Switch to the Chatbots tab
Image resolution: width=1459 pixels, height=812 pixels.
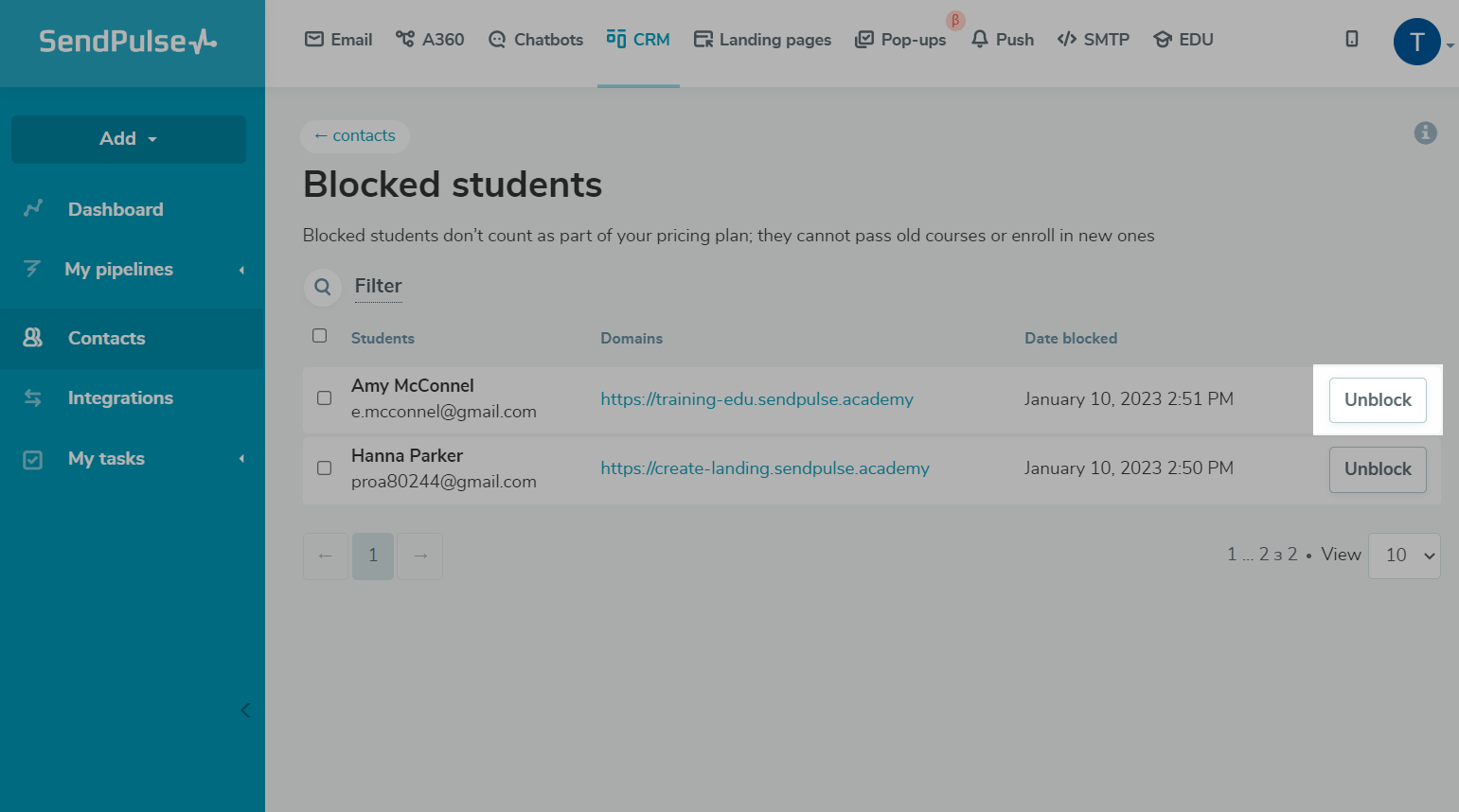(x=536, y=40)
